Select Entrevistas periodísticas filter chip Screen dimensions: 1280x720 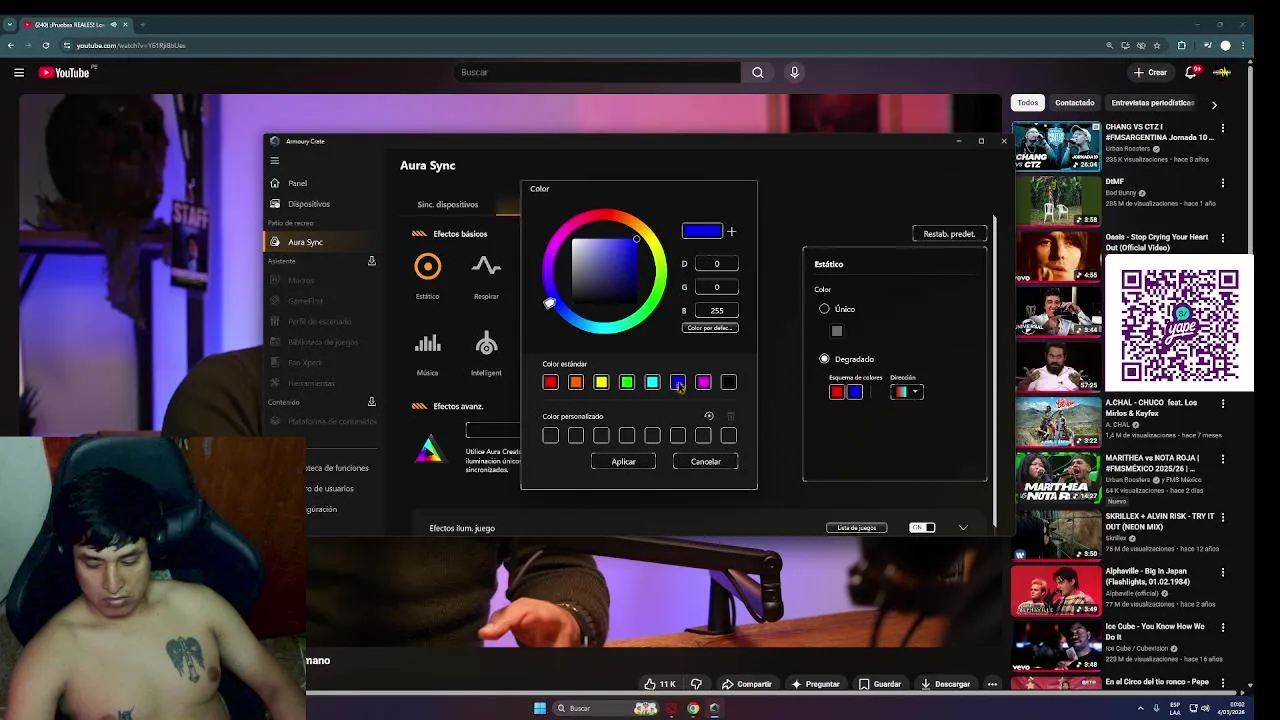coord(1152,103)
